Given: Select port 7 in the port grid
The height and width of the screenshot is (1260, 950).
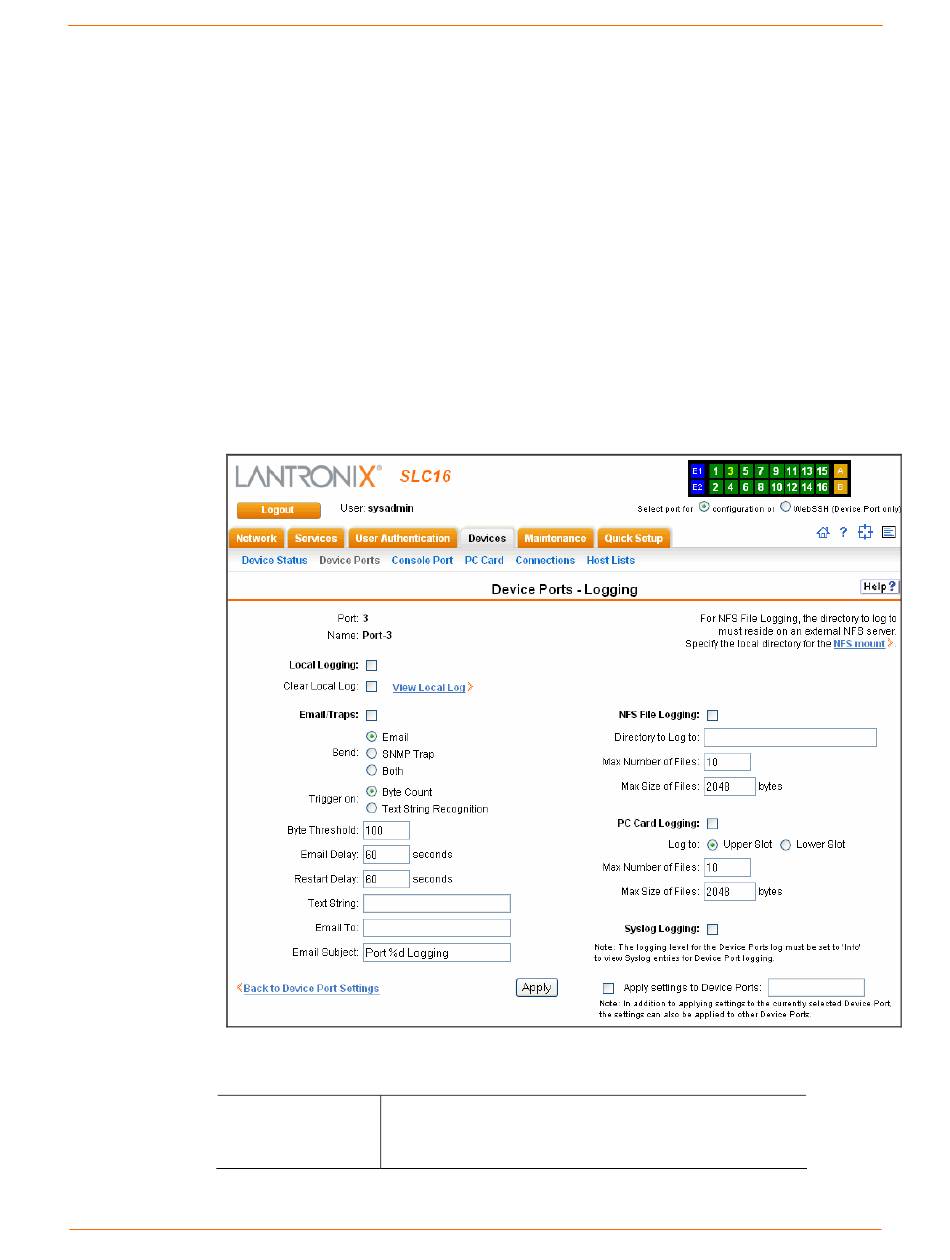Looking at the screenshot, I should (x=761, y=471).
